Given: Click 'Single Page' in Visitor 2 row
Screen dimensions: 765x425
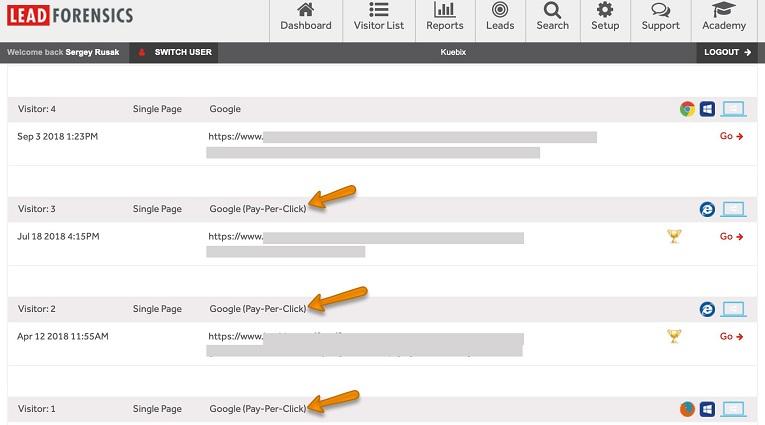Looking at the screenshot, I should click(157, 309).
